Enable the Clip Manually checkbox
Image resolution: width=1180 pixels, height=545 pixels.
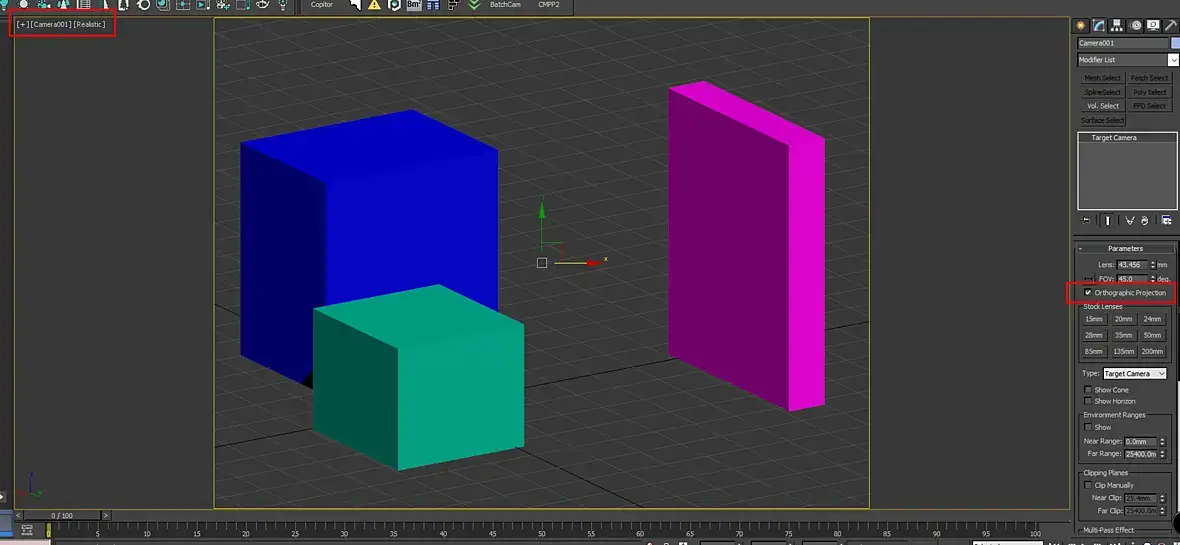click(1087, 486)
